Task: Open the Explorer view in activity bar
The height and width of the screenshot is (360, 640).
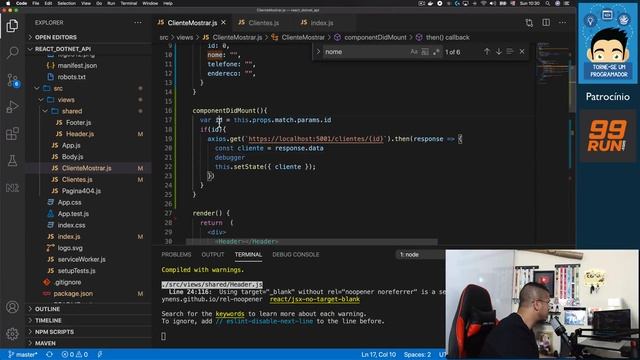Action: click(12, 26)
